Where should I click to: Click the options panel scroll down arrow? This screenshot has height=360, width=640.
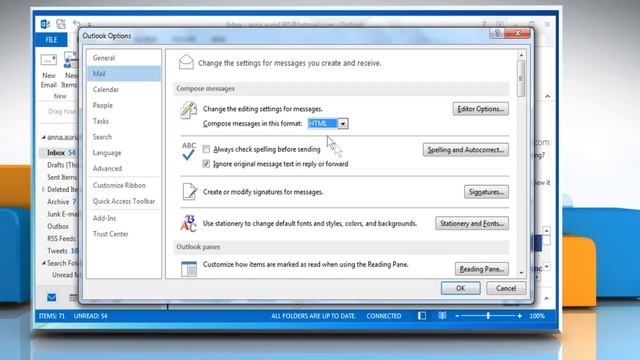pyautogui.click(x=521, y=272)
